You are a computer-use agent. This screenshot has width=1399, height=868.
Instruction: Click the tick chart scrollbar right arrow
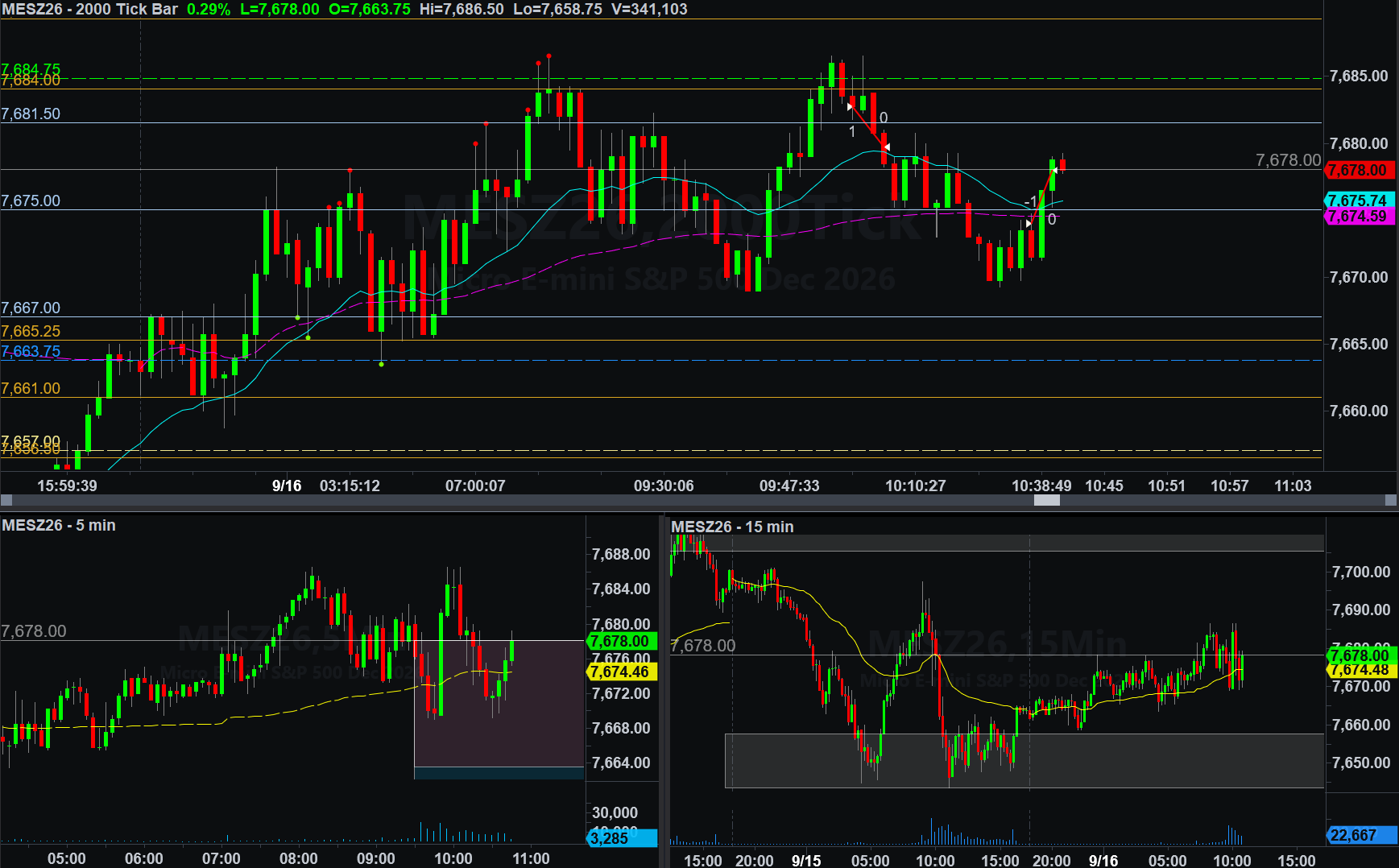[1390, 500]
